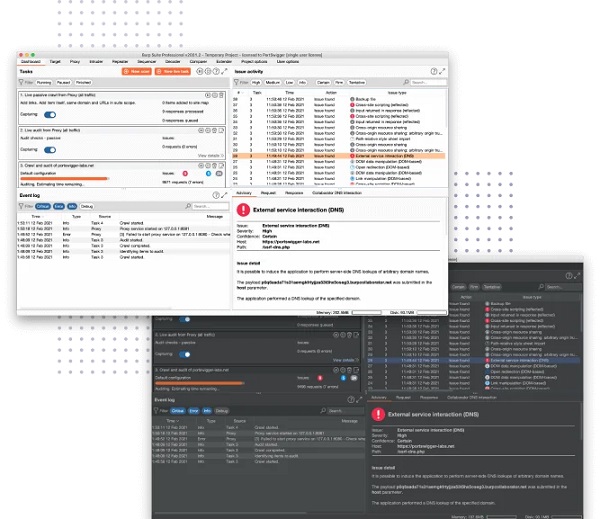
Task: Click New live task button in light window
Action: tap(173, 72)
